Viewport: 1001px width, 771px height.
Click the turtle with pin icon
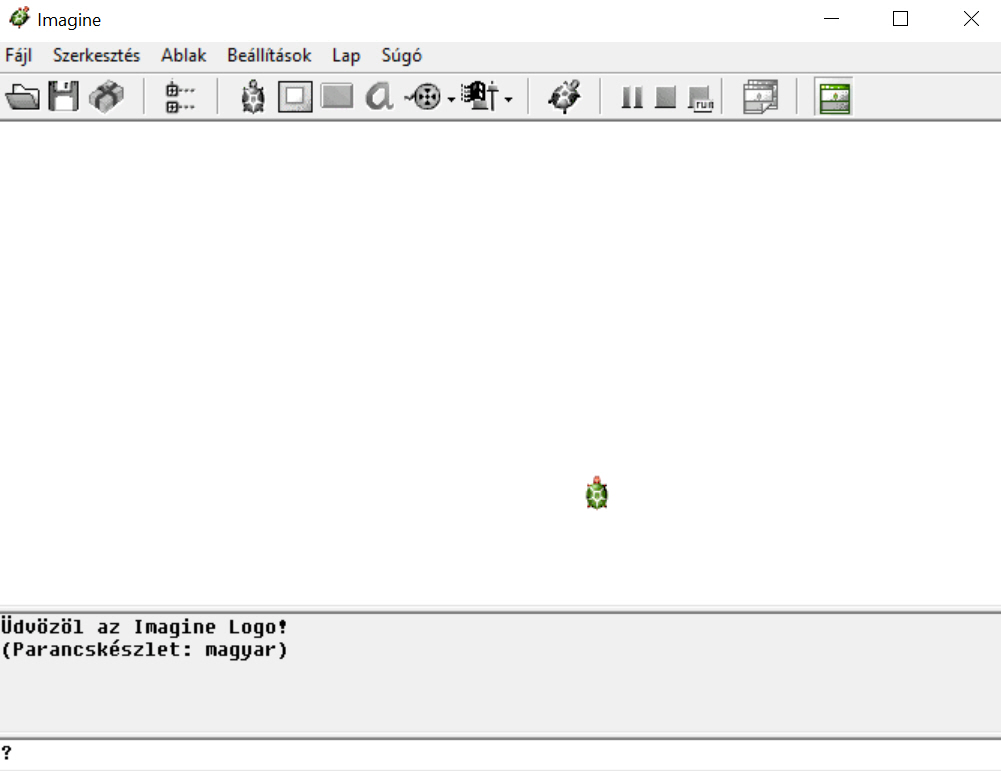[565, 97]
